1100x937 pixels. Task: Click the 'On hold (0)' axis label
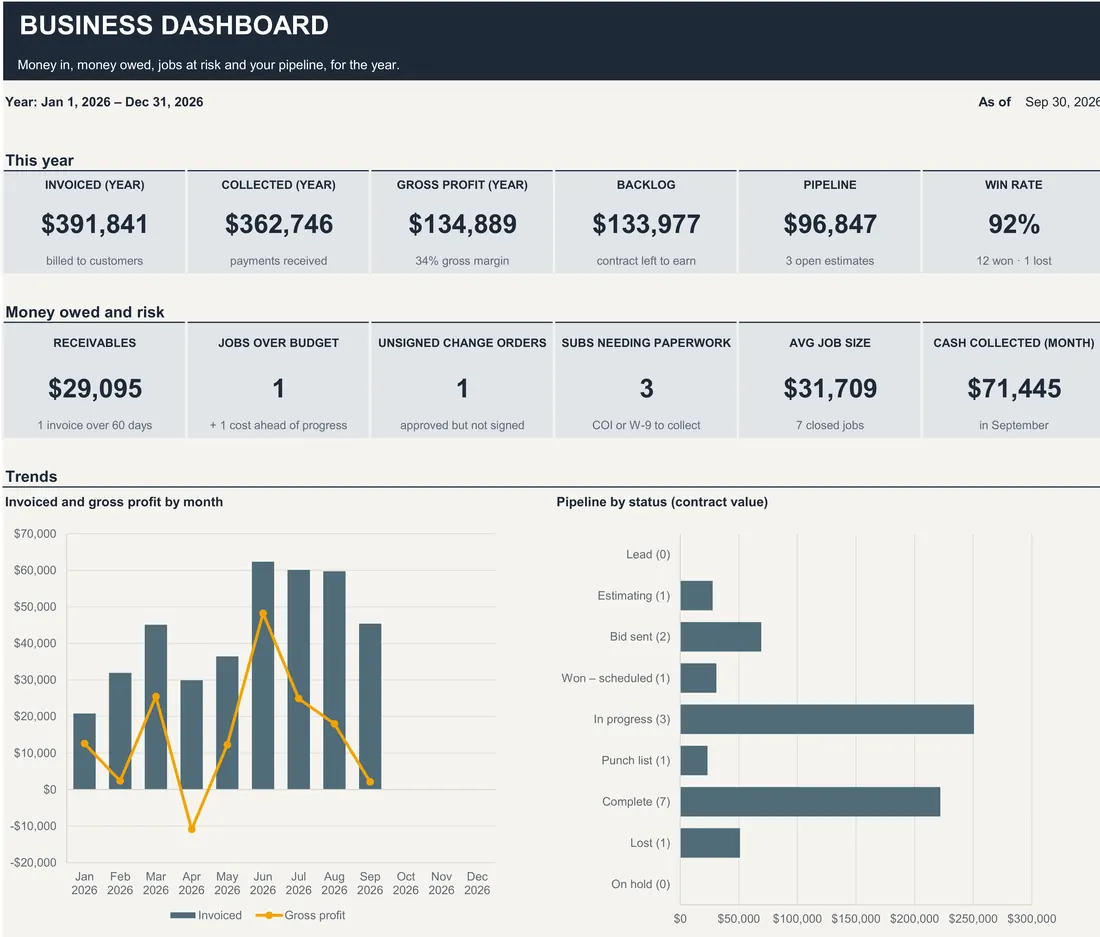pos(640,884)
